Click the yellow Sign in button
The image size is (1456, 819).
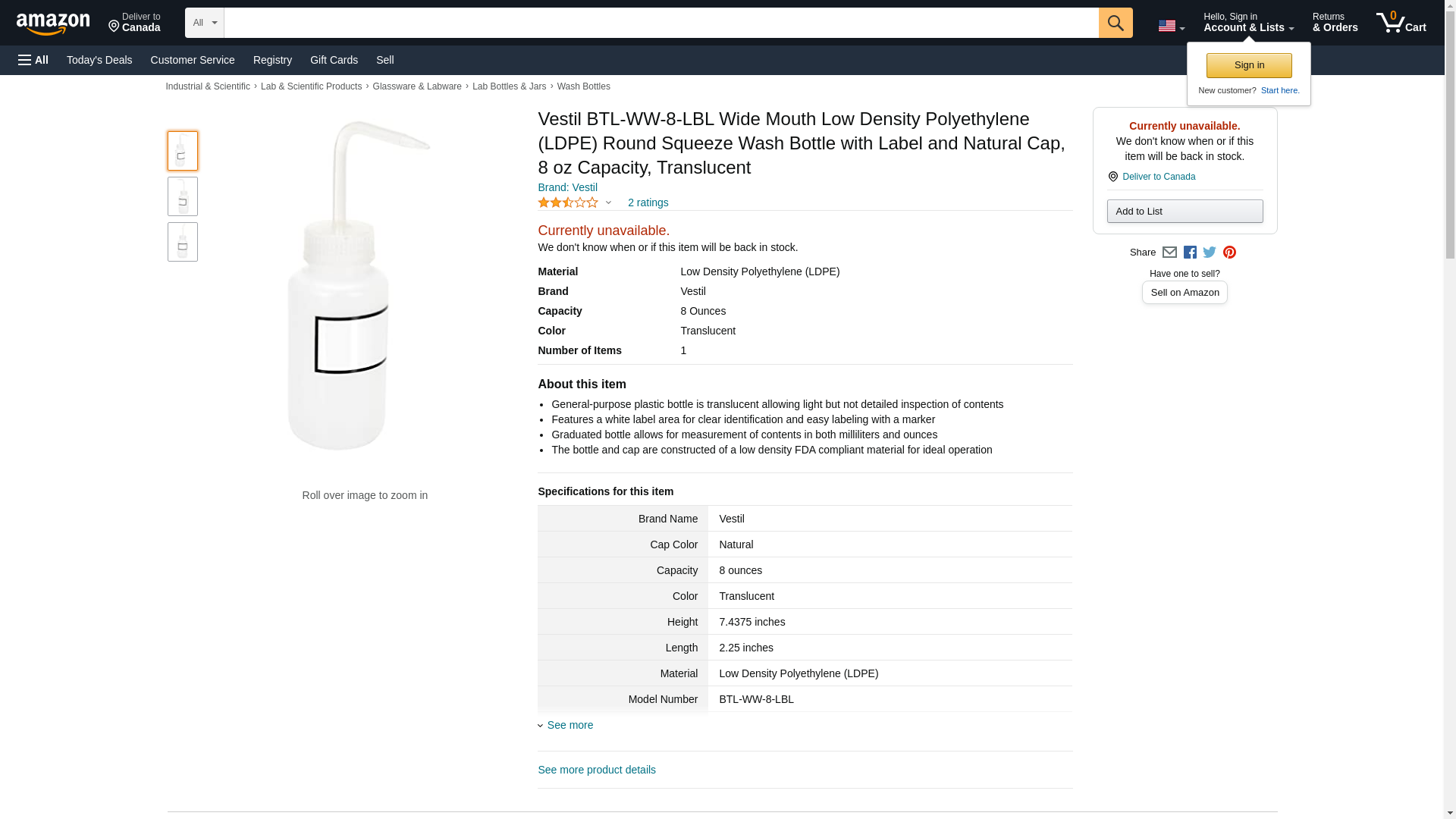(1248, 65)
